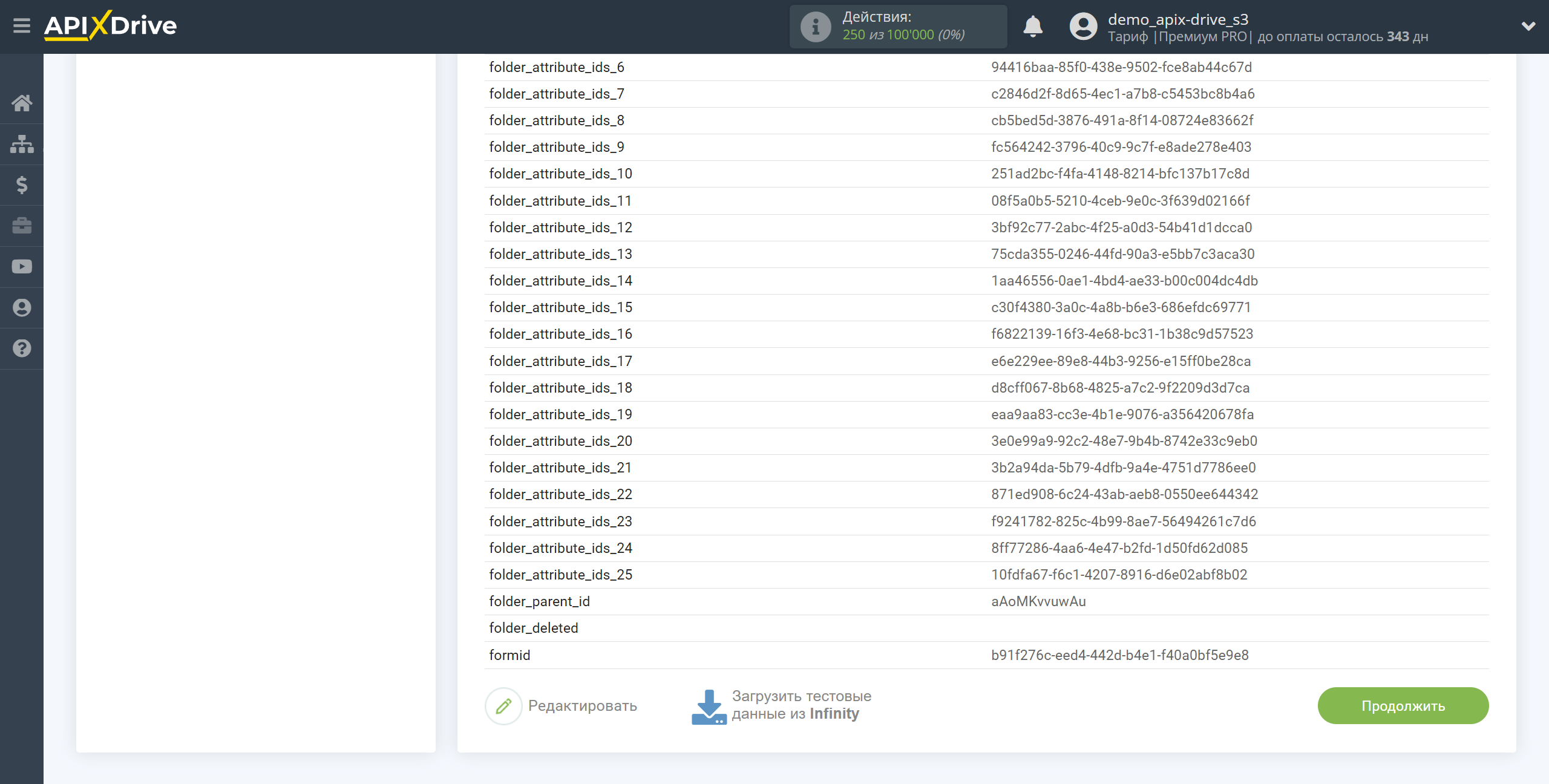Click value c2846d2f-8d65-4ec1-a7b8-c5453bc8b4a6

tap(1123, 94)
